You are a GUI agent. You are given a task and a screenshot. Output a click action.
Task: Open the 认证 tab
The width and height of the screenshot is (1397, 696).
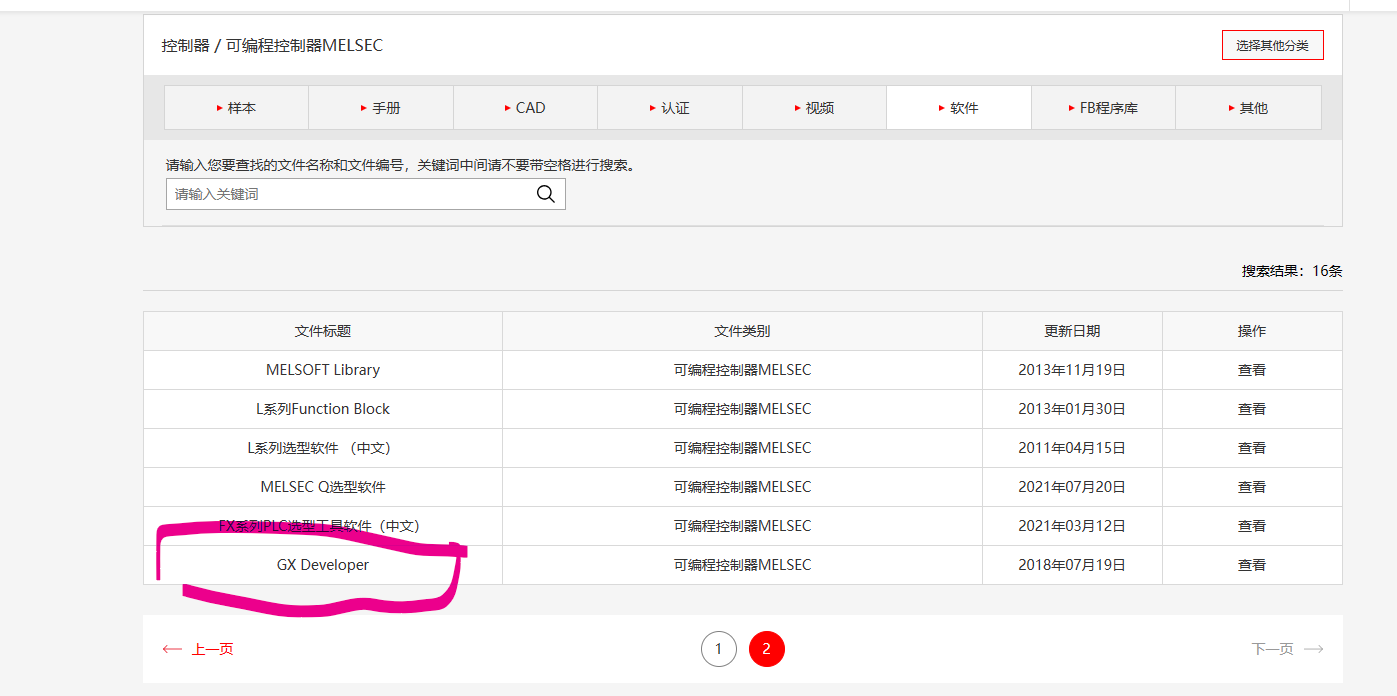click(x=669, y=108)
